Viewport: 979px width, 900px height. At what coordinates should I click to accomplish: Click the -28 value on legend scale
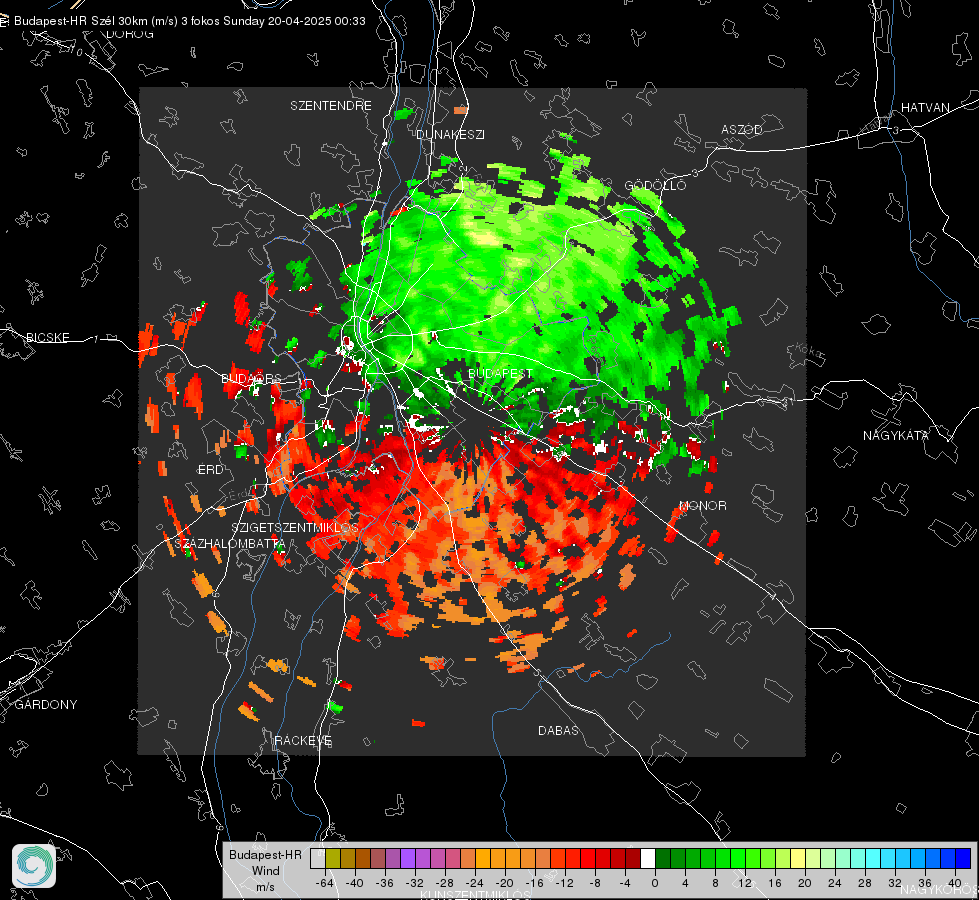[x=445, y=883]
